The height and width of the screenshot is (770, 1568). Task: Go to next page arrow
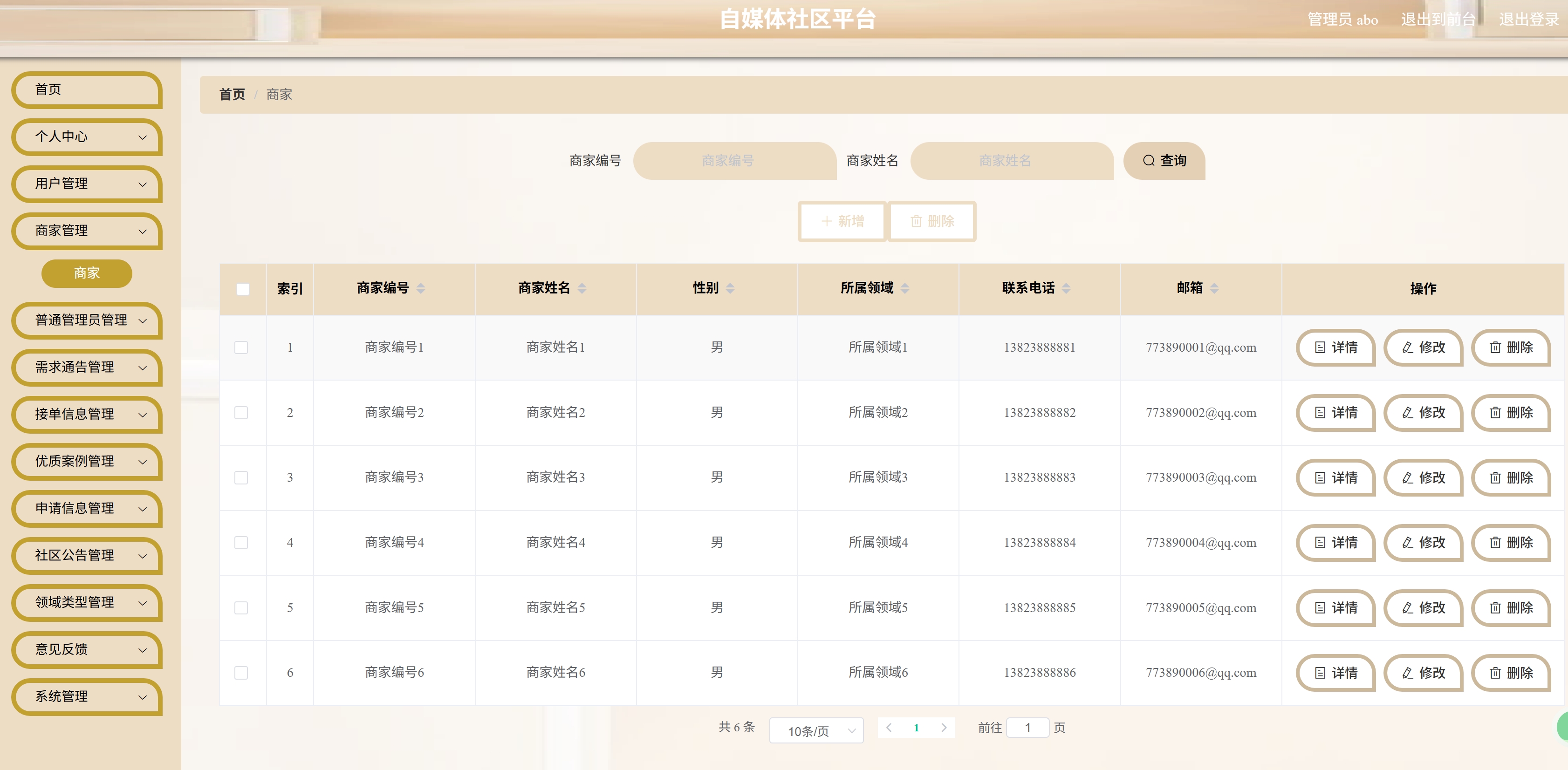pyautogui.click(x=944, y=728)
